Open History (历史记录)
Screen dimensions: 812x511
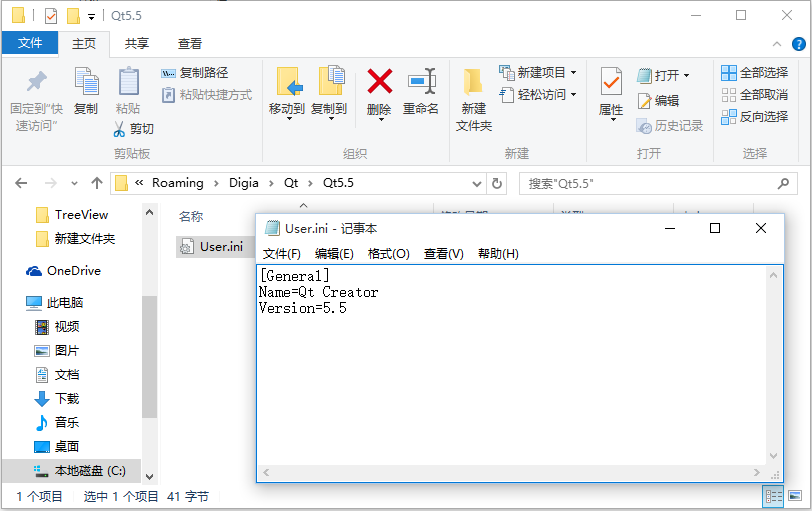click(670, 125)
